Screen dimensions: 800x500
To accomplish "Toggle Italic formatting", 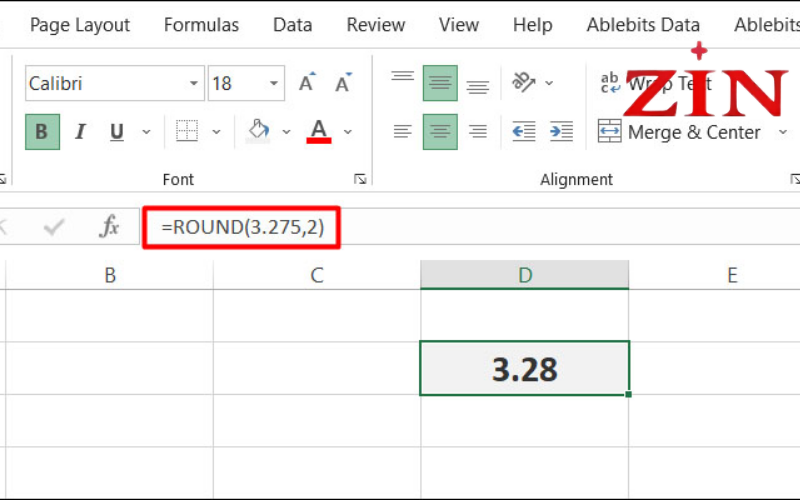I will point(80,132).
